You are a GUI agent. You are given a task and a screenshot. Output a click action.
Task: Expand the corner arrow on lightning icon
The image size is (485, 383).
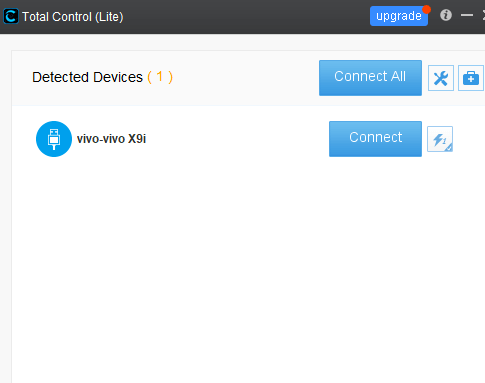point(449,148)
